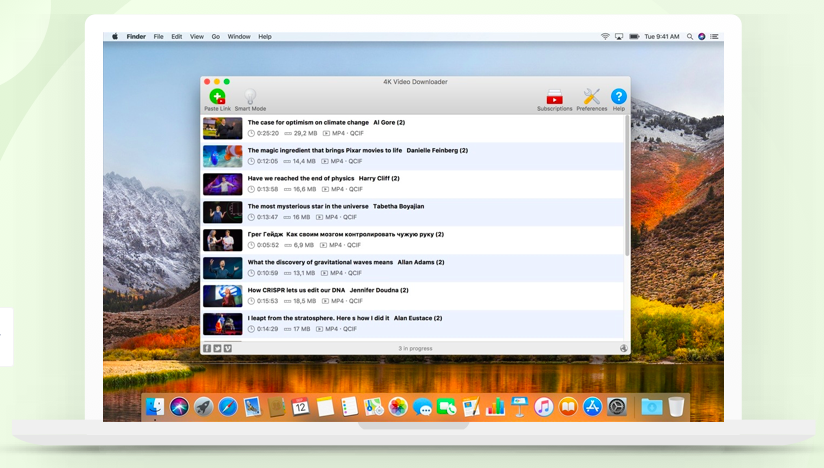
Task: Click the Paste Link button
Action: click(218, 100)
